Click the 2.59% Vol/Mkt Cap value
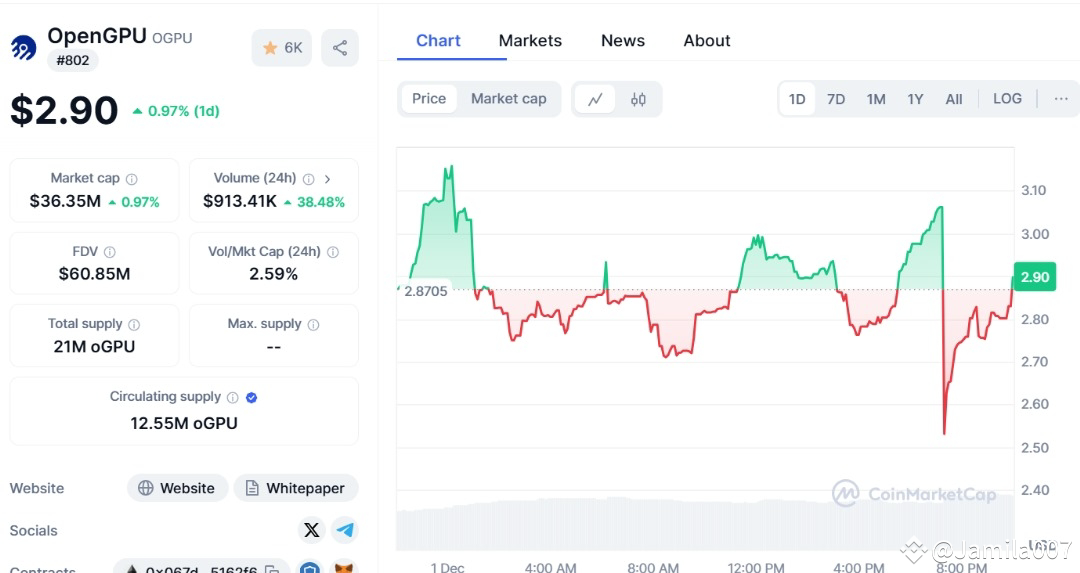Image resolution: width=1080 pixels, height=573 pixels. coord(273,274)
